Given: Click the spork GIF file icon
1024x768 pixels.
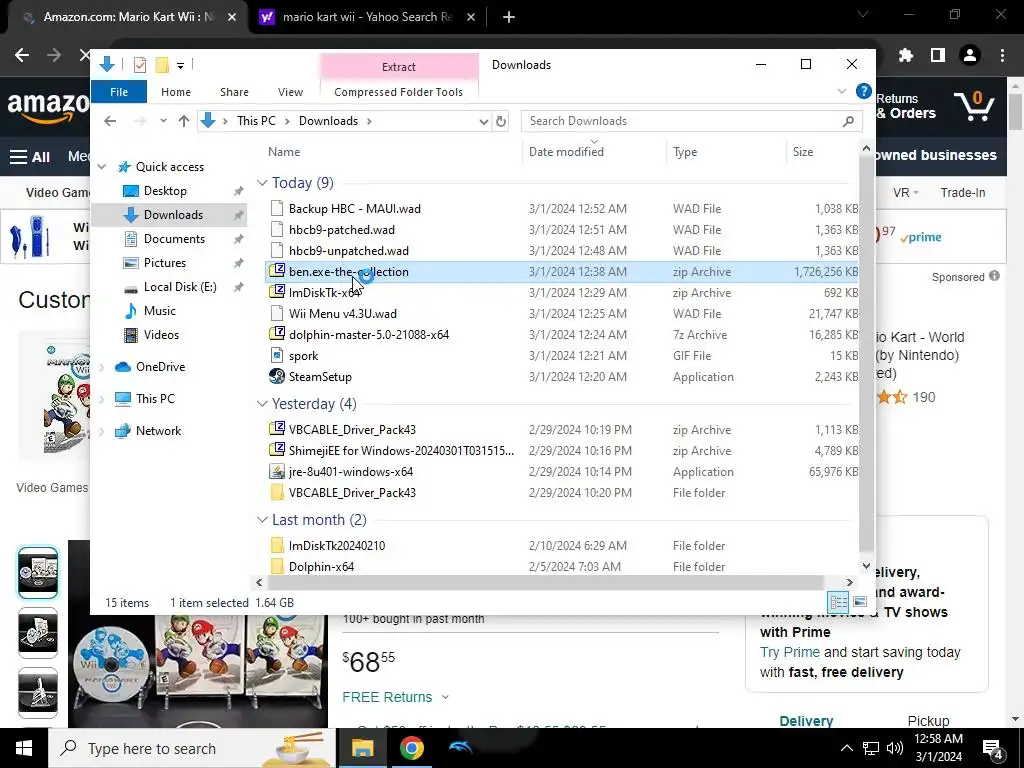Looking at the screenshot, I should (x=277, y=355).
